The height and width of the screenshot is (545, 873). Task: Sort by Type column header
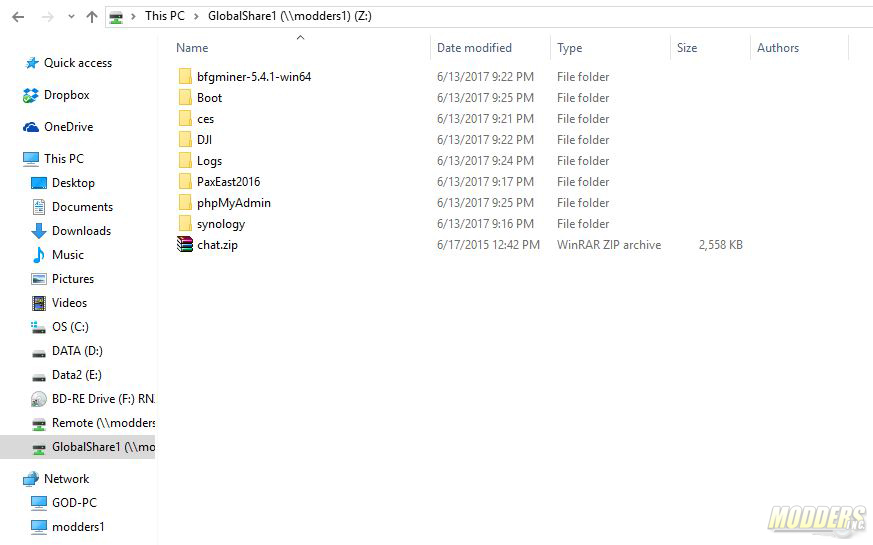[x=570, y=48]
